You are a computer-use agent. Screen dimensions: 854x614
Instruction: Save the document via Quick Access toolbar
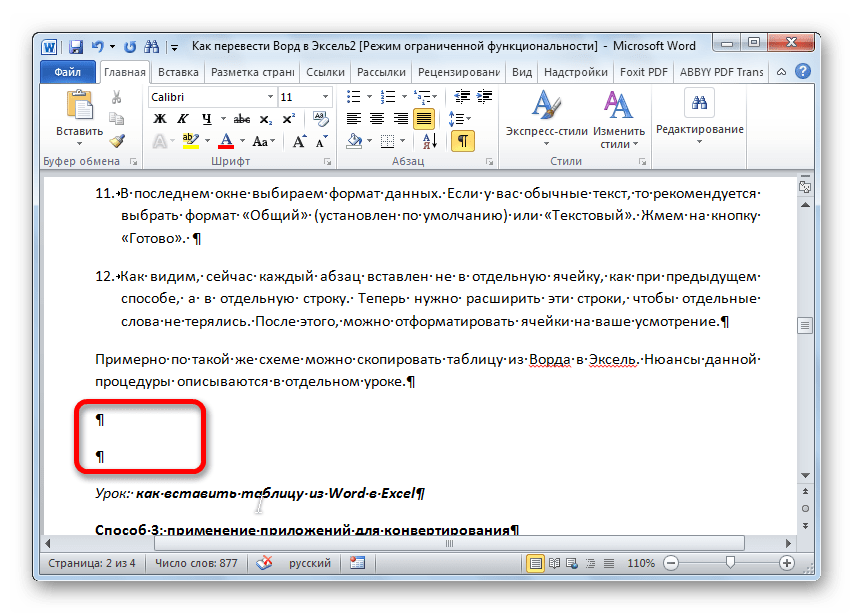pos(76,46)
